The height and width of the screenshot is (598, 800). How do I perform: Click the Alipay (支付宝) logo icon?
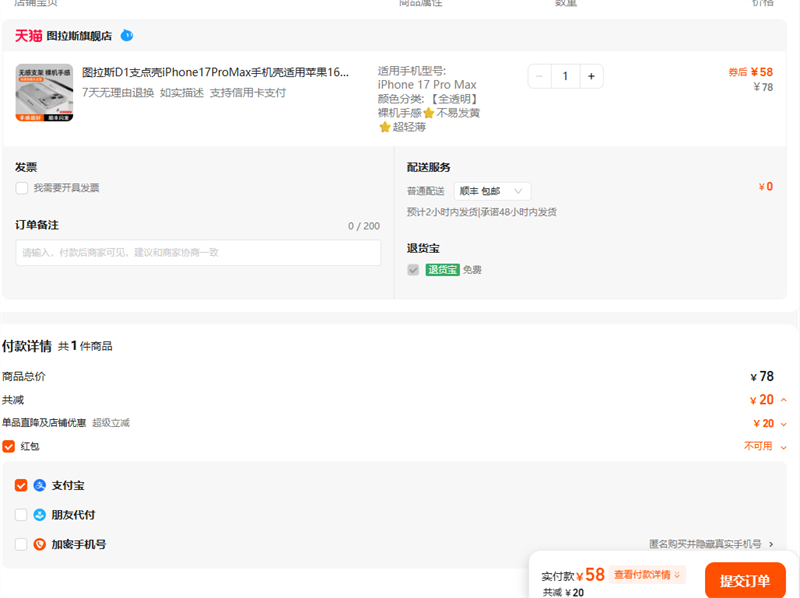tap(40, 485)
